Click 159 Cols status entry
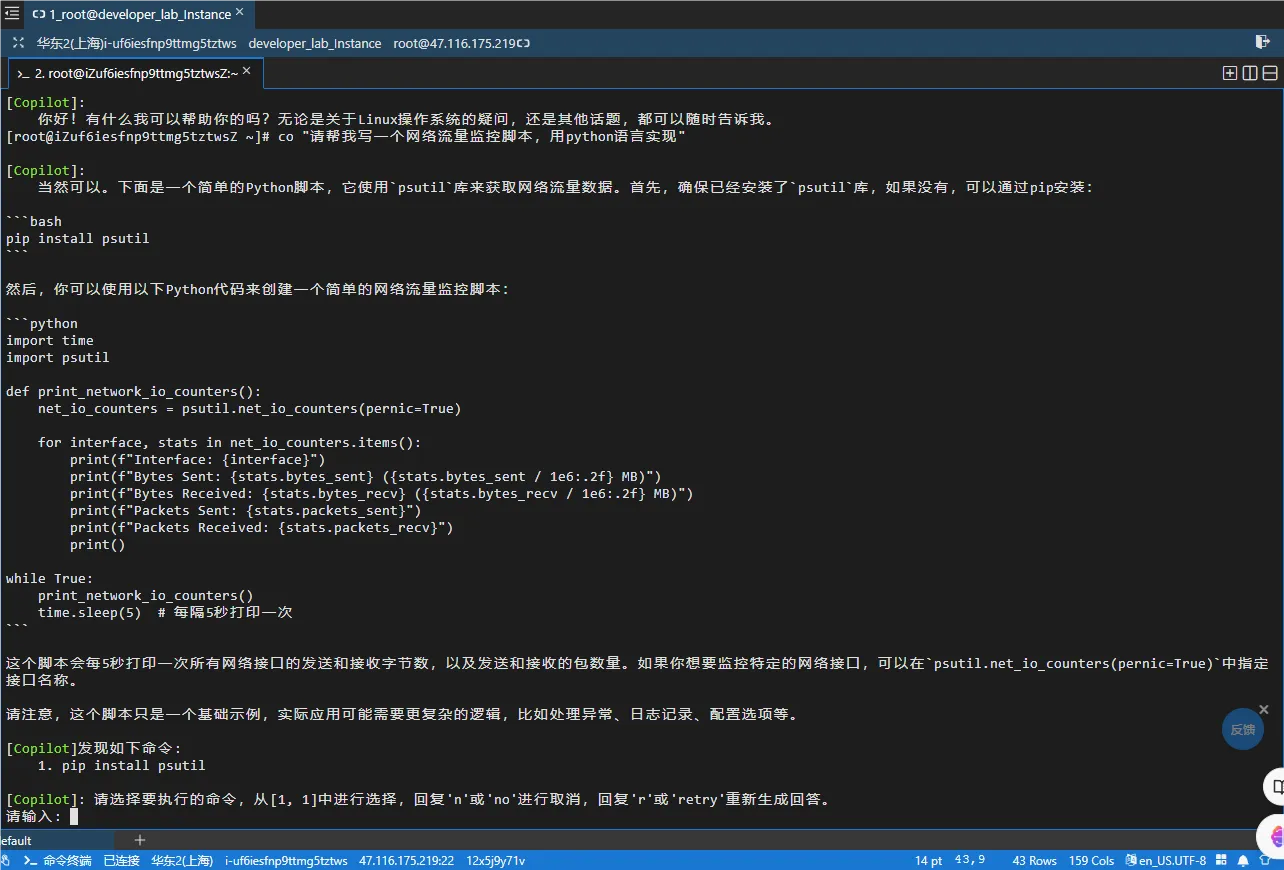 coord(1092,860)
